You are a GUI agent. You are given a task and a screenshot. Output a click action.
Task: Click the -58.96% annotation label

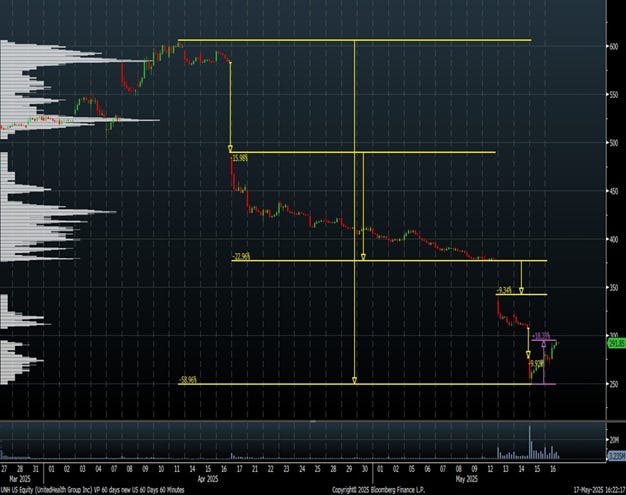click(x=188, y=380)
